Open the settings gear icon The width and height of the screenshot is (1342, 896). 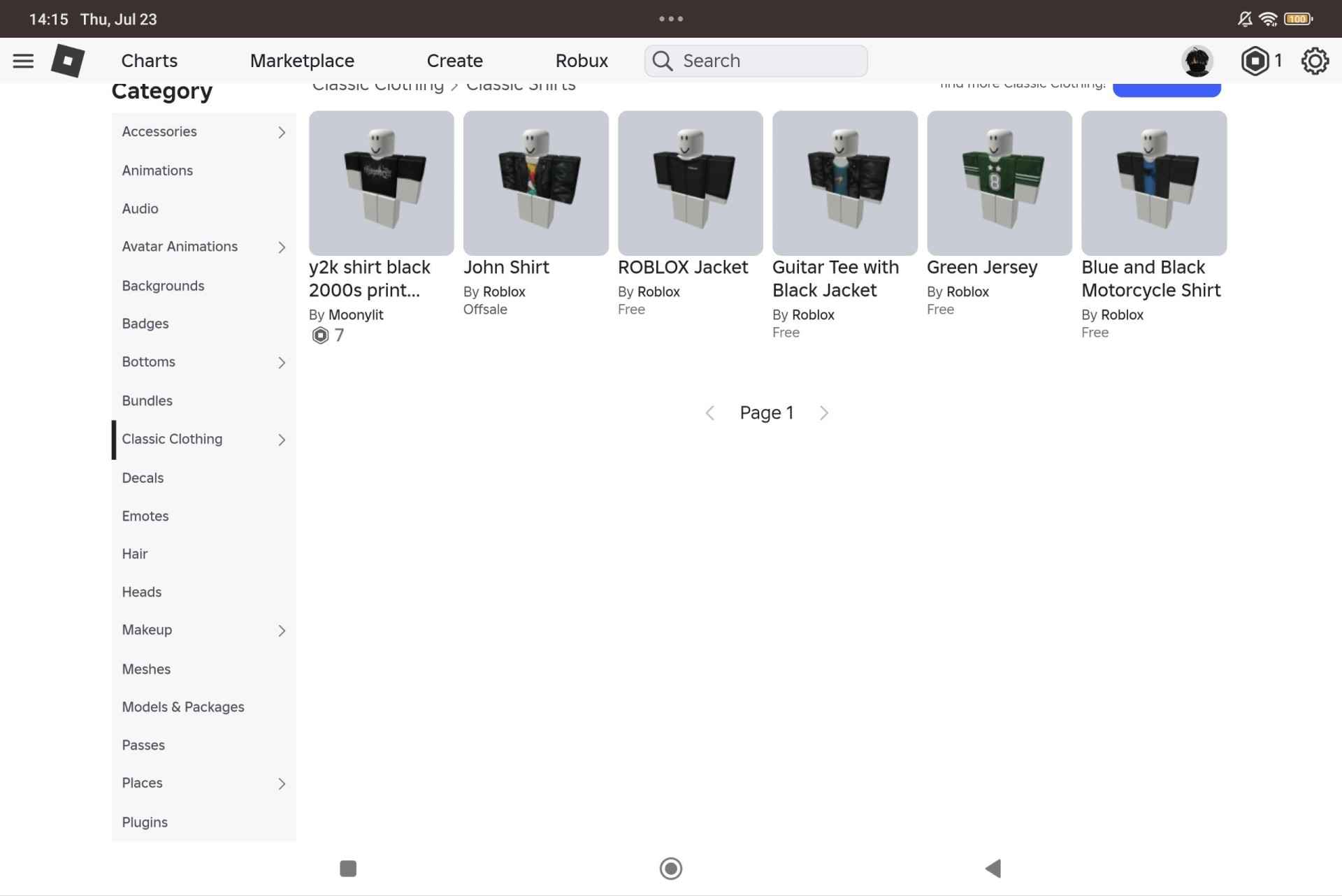[1315, 61]
